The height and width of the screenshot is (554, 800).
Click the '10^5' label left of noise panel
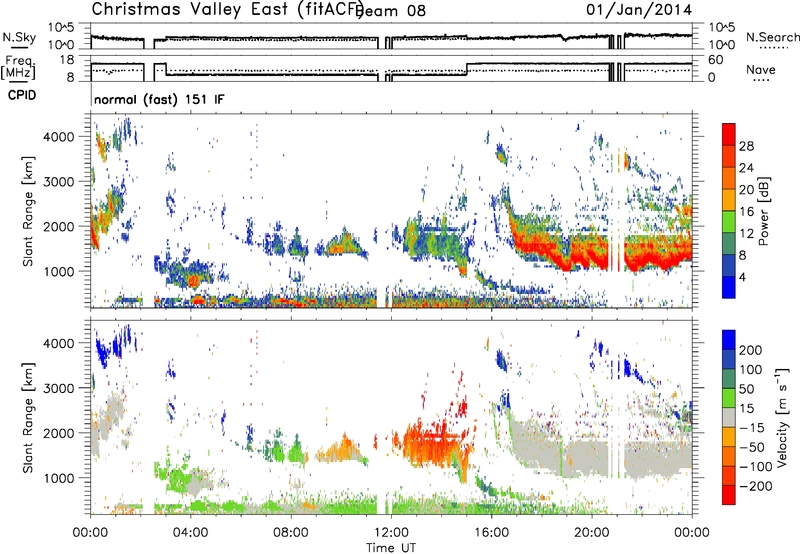pos(61,28)
